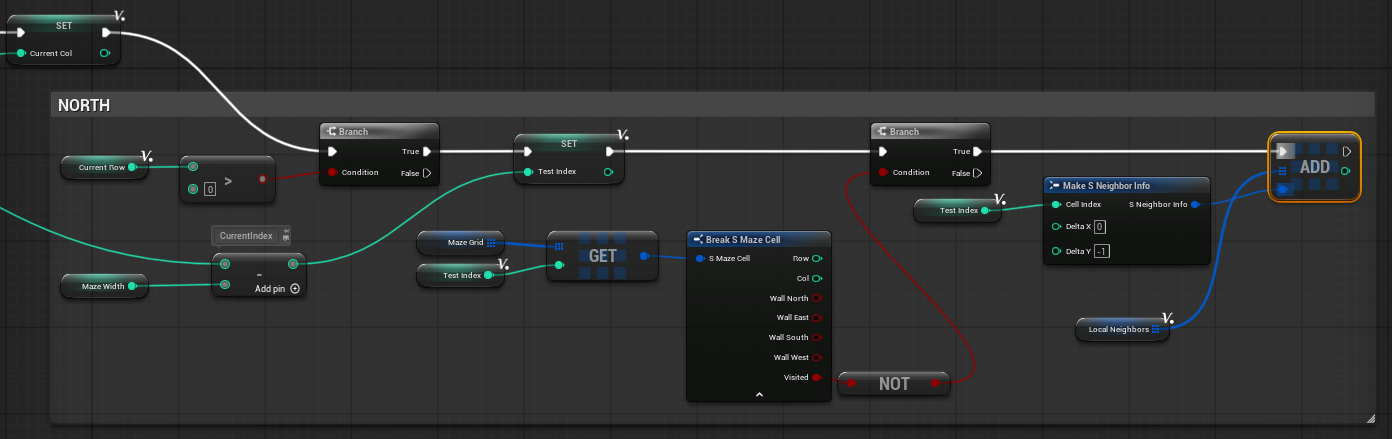Click the ADD node execution input pin
The image size is (1392, 439).
pos(1284,152)
